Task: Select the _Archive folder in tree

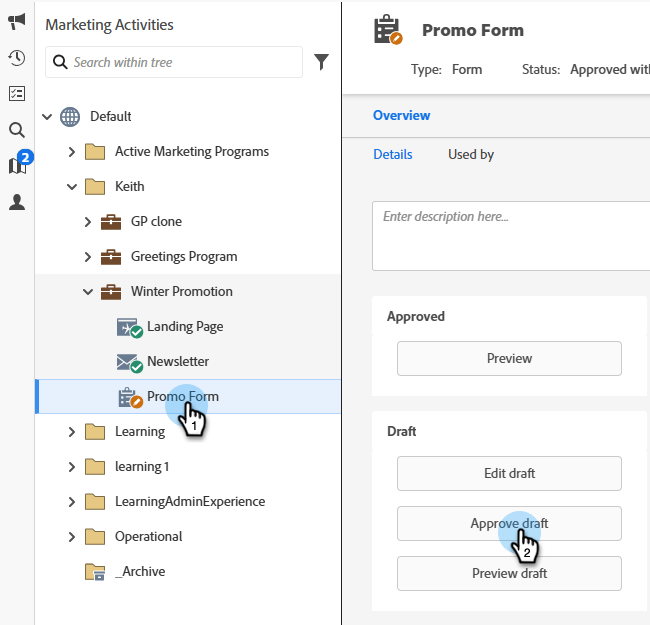Action: [x=139, y=572]
